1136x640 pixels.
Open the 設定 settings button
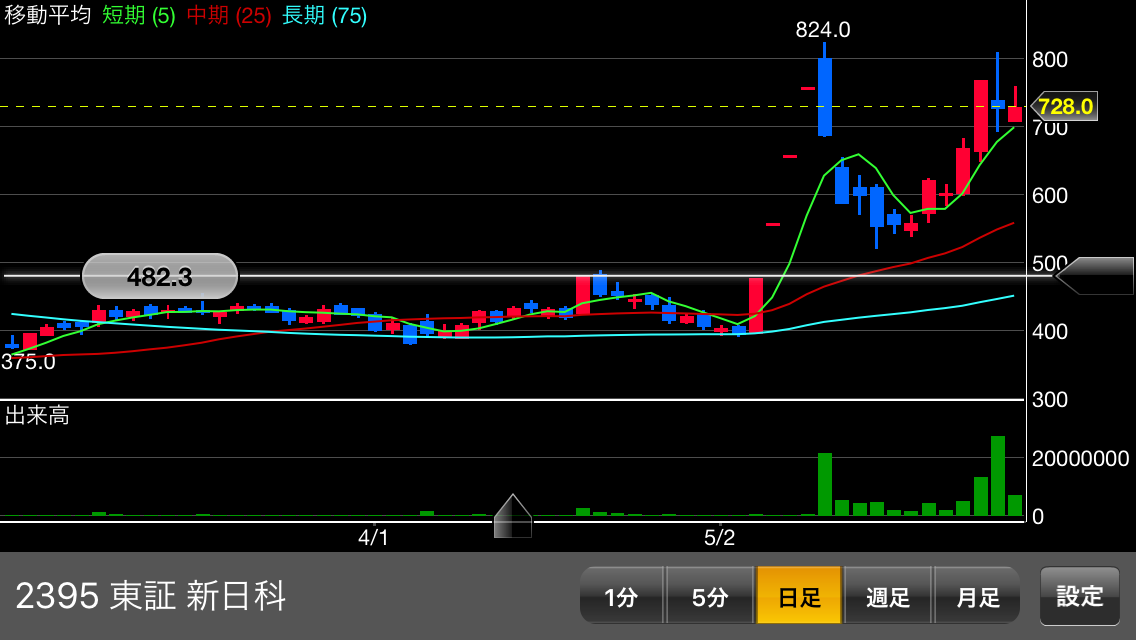[x=1080, y=596]
